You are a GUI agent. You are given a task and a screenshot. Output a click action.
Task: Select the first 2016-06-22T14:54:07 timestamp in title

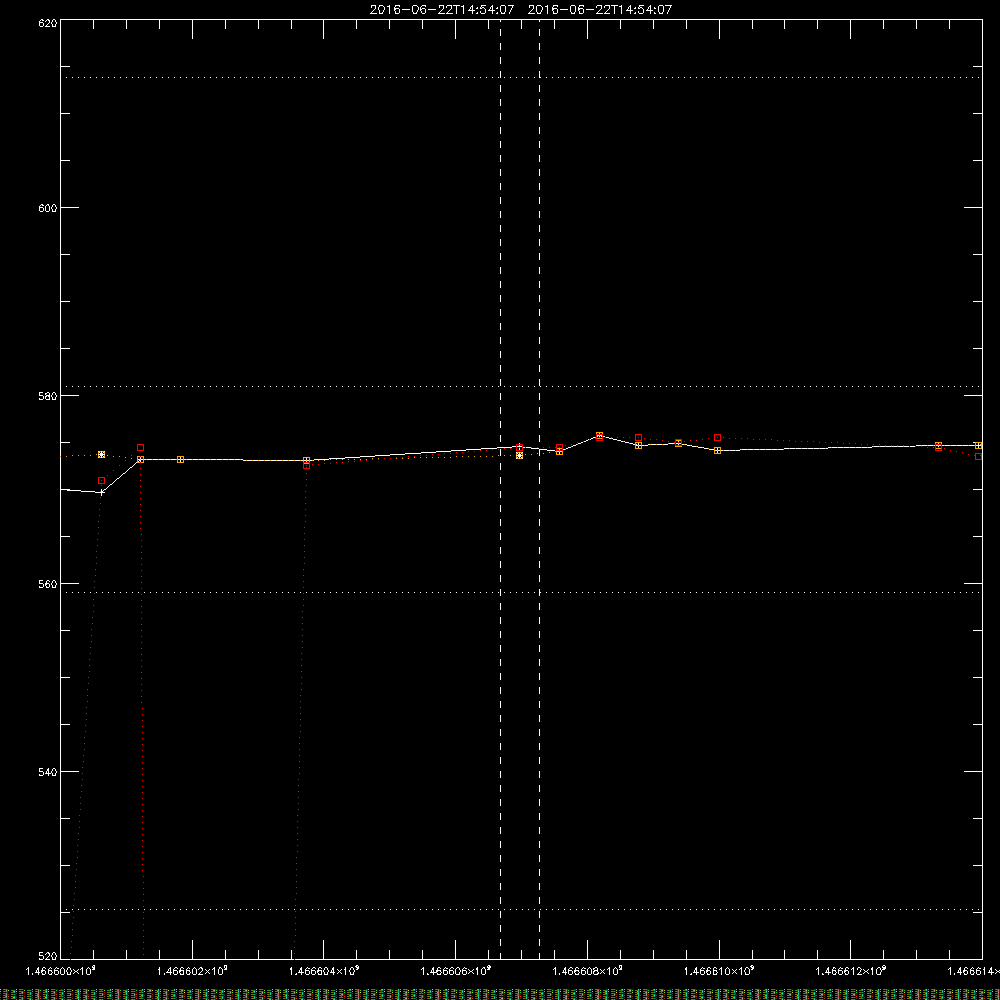(442, 10)
